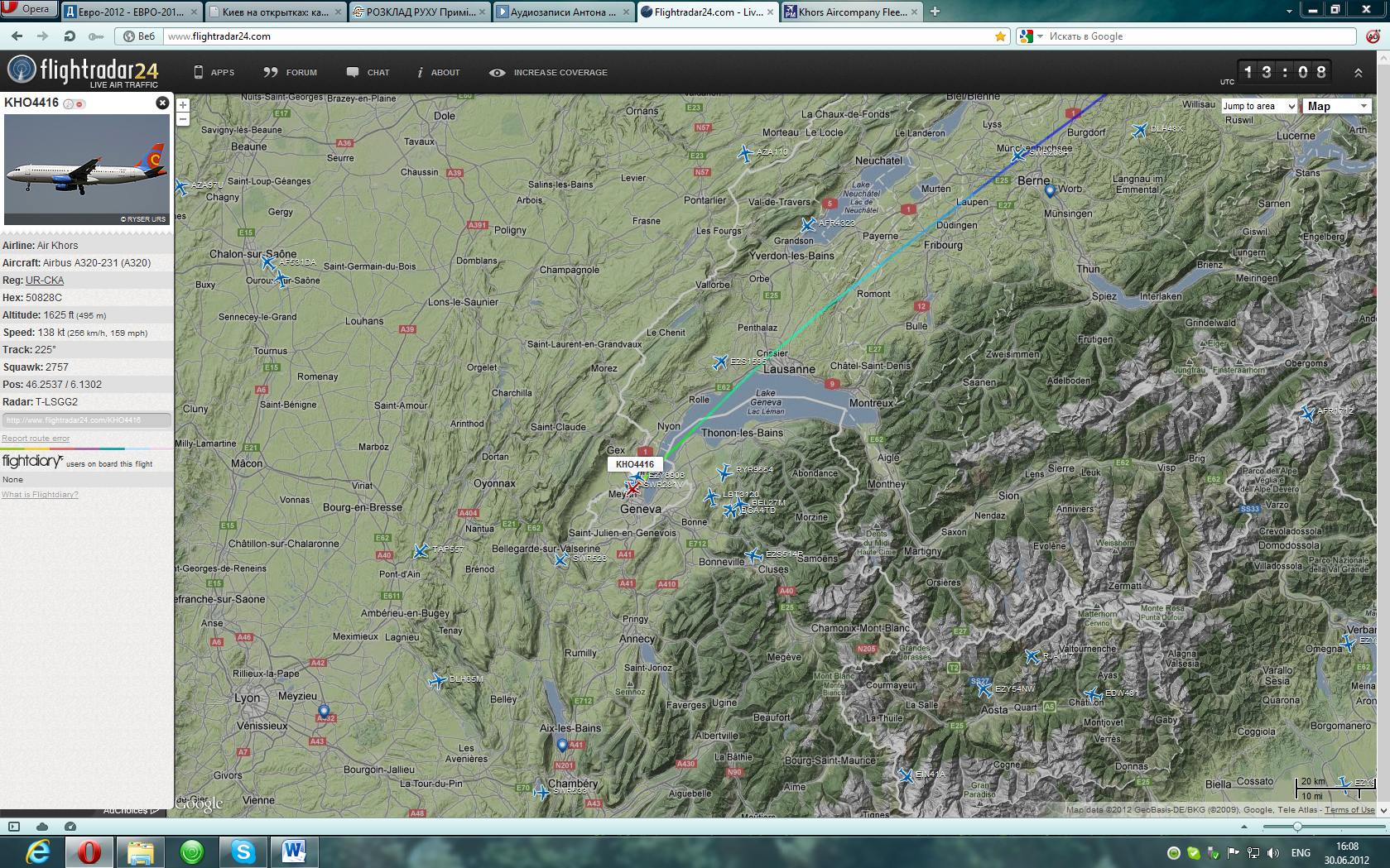The width and height of the screenshot is (1390, 868).
Task: Toggle flight follow icons beside KHO4416 title
Action: (x=74, y=104)
